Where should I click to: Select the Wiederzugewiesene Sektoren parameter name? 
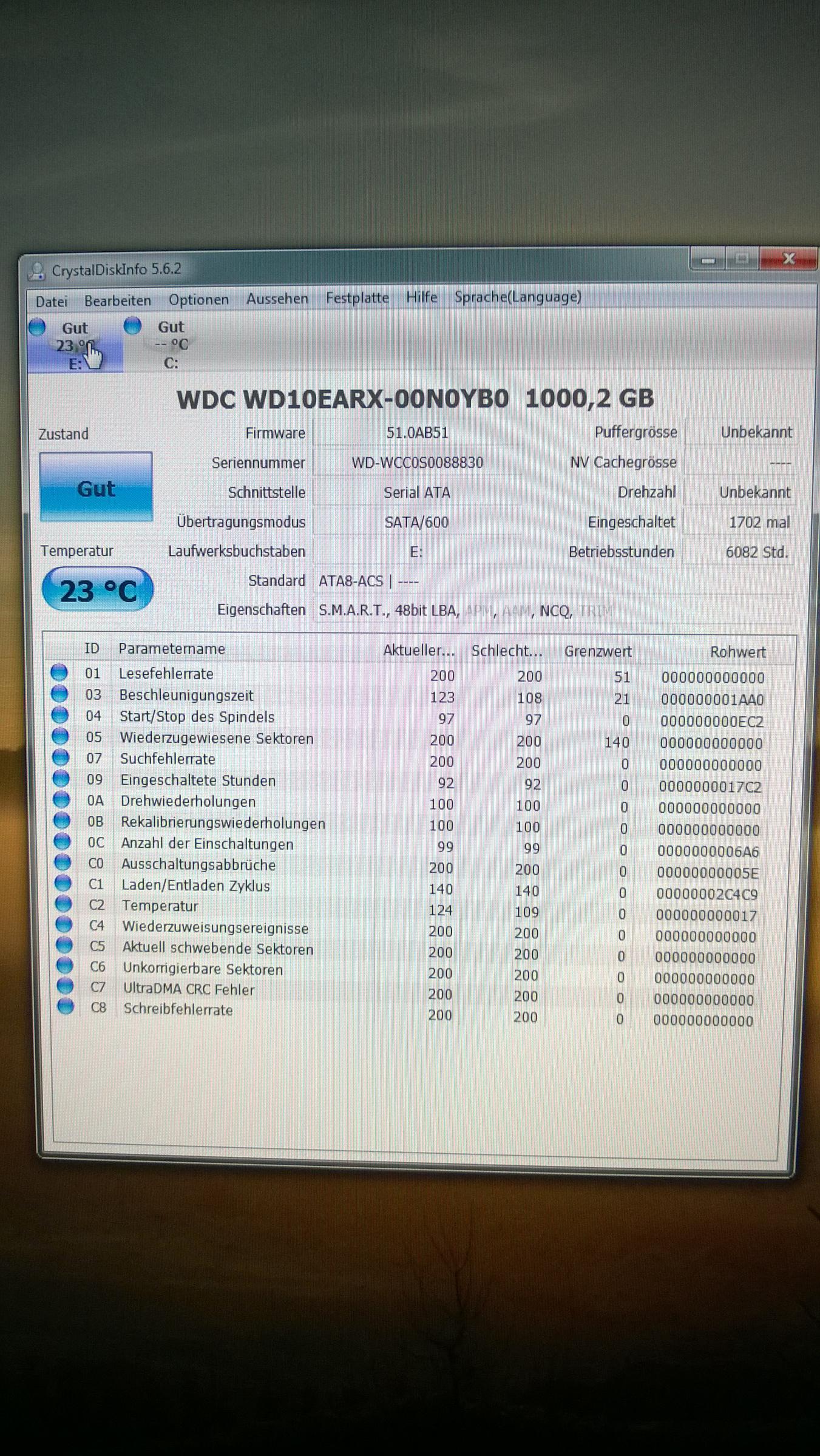tap(217, 738)
